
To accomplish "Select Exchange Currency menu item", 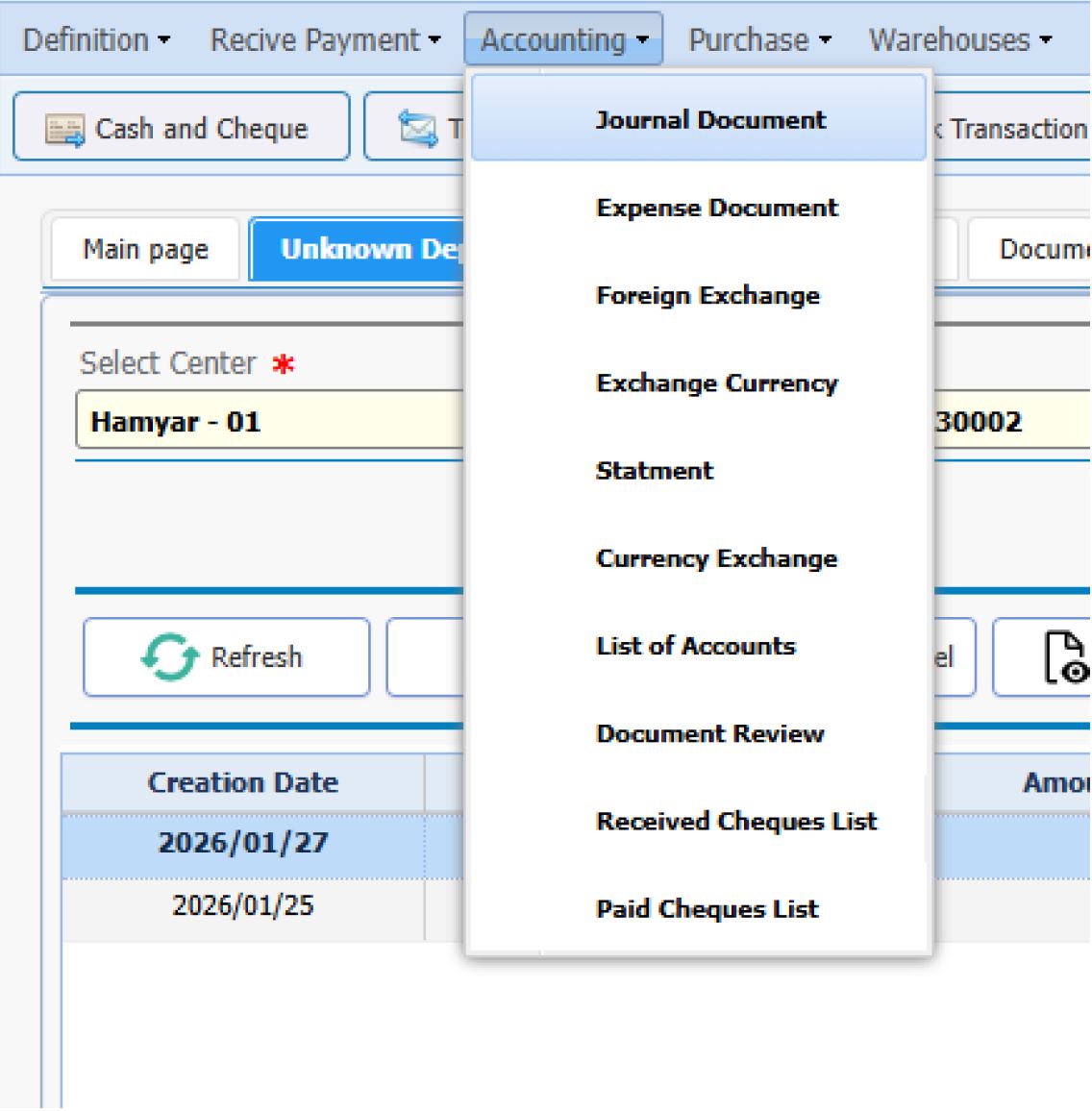I will point(716,383).
